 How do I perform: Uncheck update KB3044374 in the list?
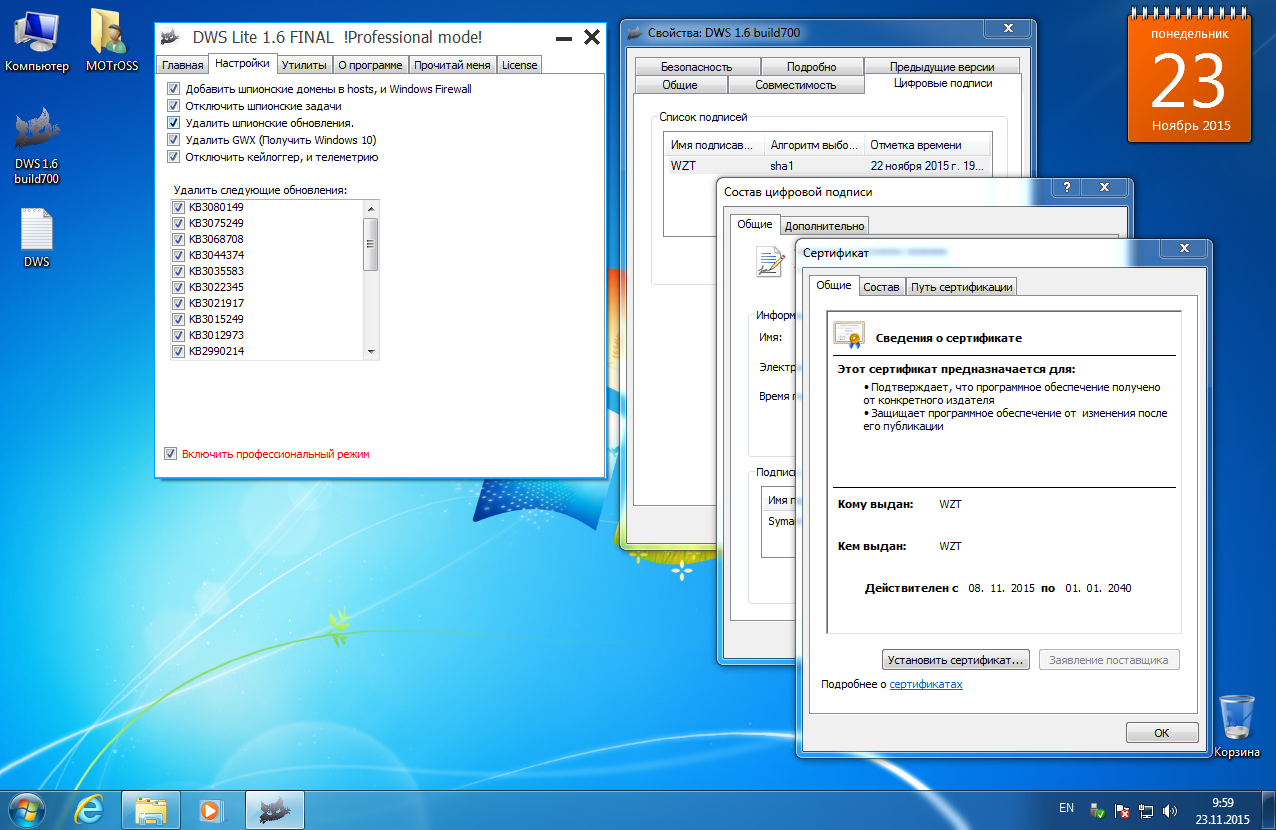click(x=179, y=255)
